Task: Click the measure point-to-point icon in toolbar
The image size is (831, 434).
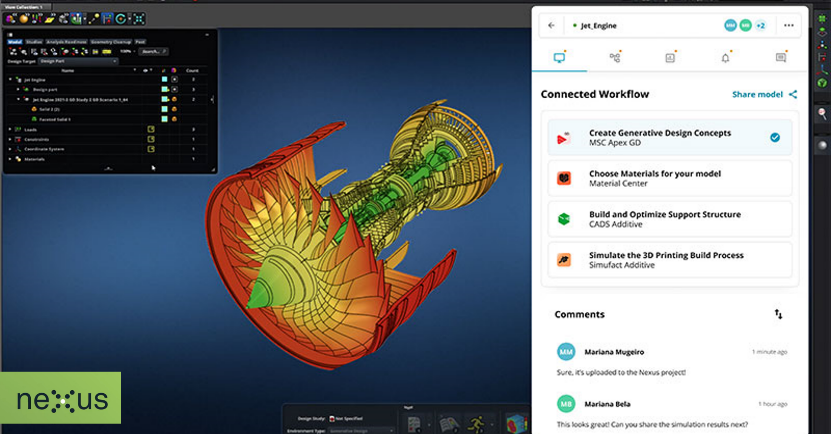Action: coord(94,19)
